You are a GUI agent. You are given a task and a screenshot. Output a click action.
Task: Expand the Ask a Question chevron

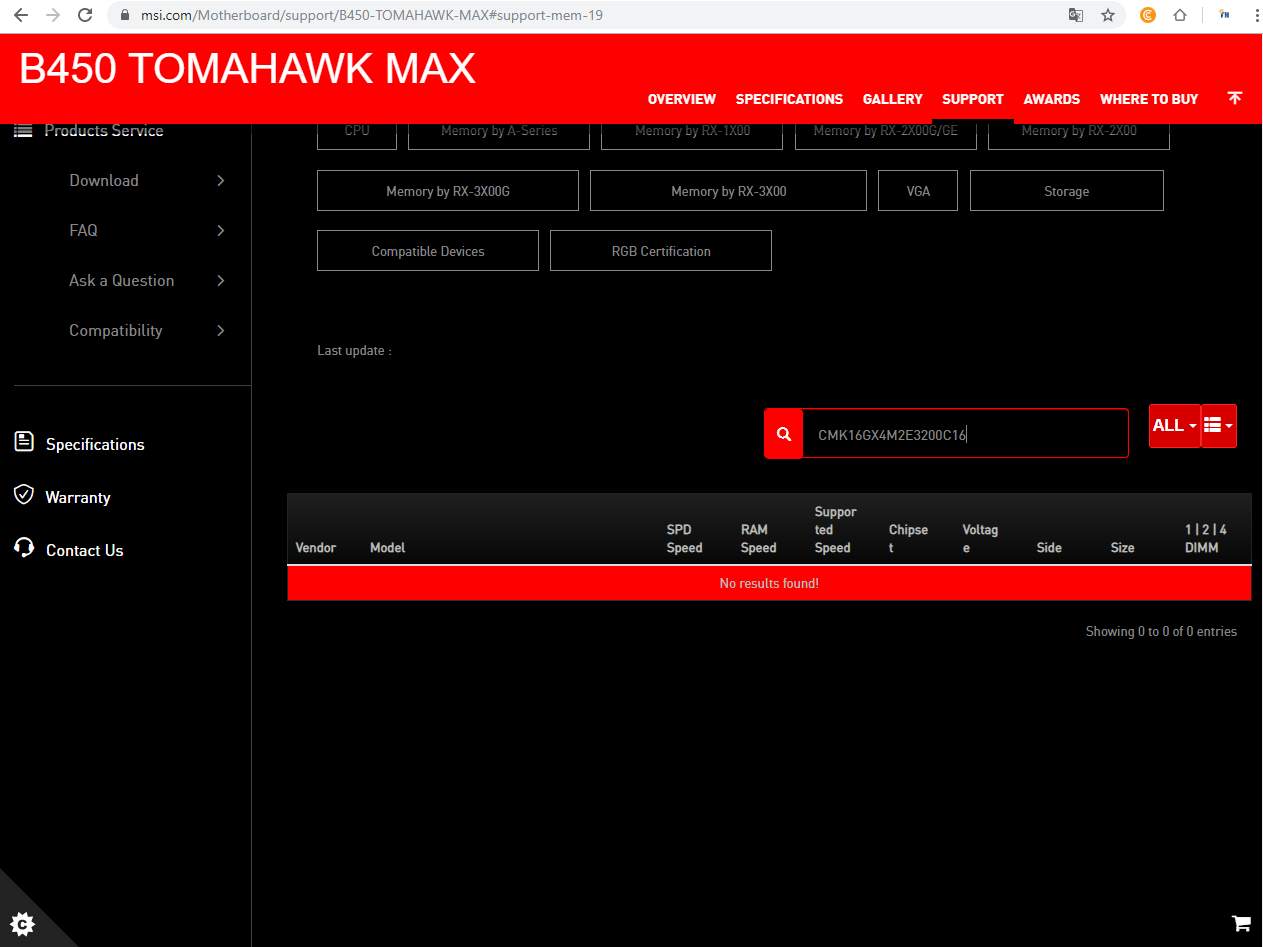(x=221, y=280)
